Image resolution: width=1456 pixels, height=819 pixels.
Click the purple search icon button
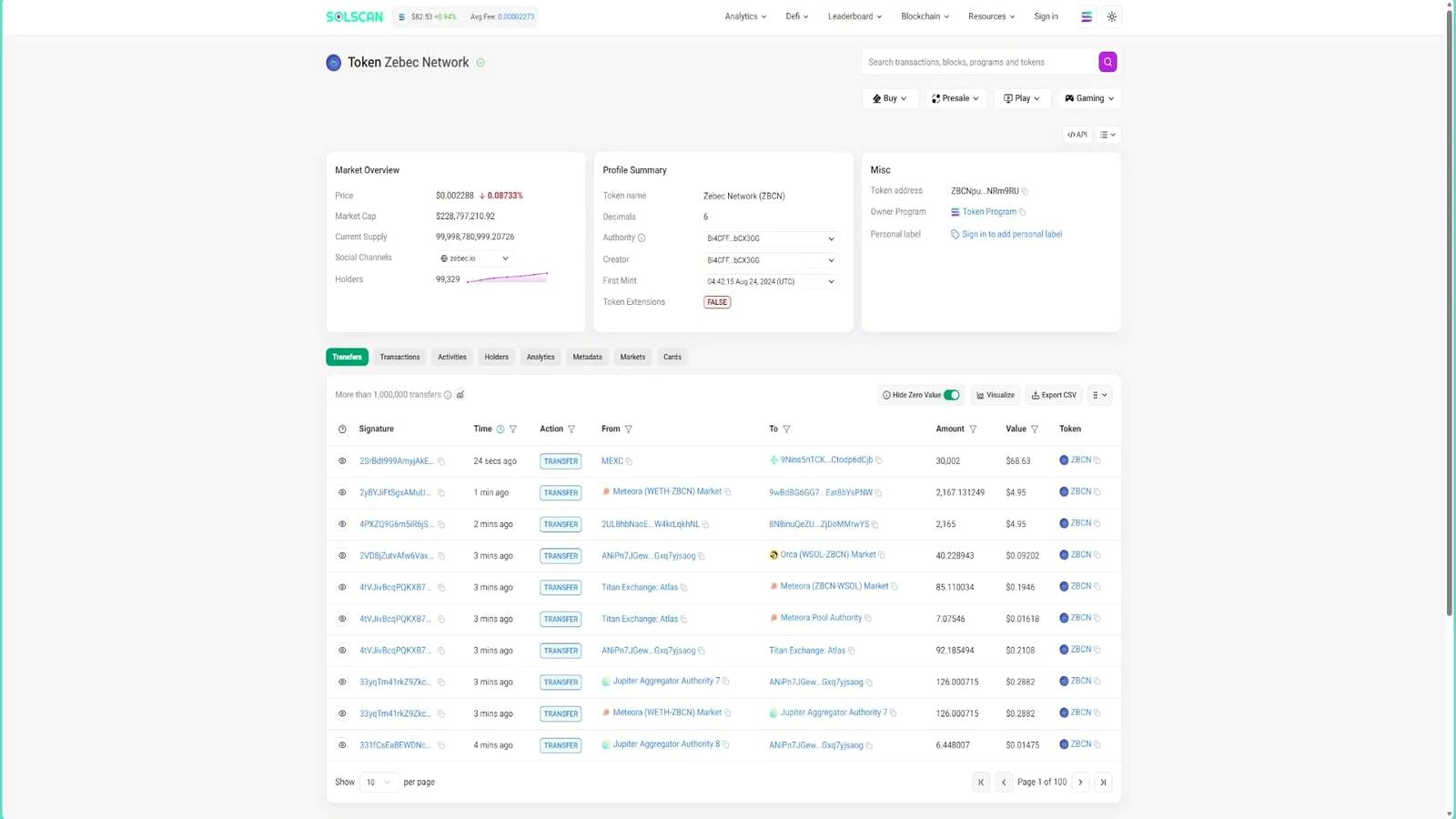pos(1107,62)
